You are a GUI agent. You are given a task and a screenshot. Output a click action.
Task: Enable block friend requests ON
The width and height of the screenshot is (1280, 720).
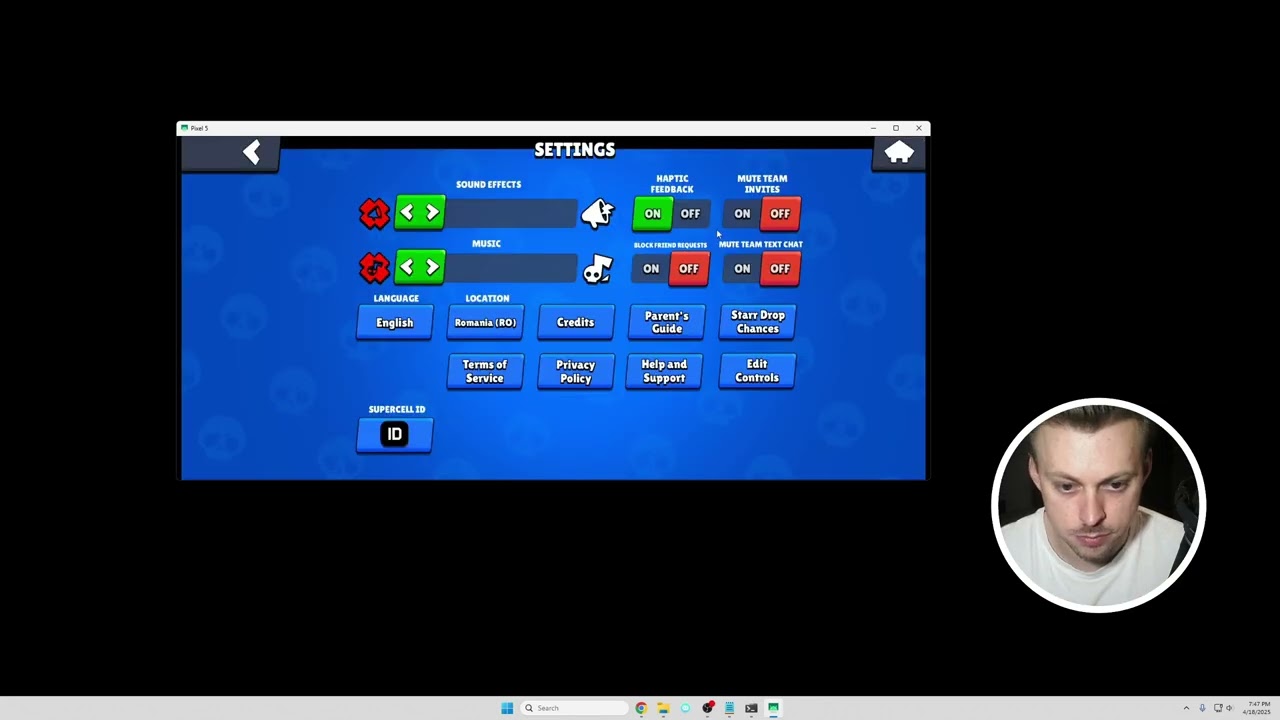(x=651, y=269)
